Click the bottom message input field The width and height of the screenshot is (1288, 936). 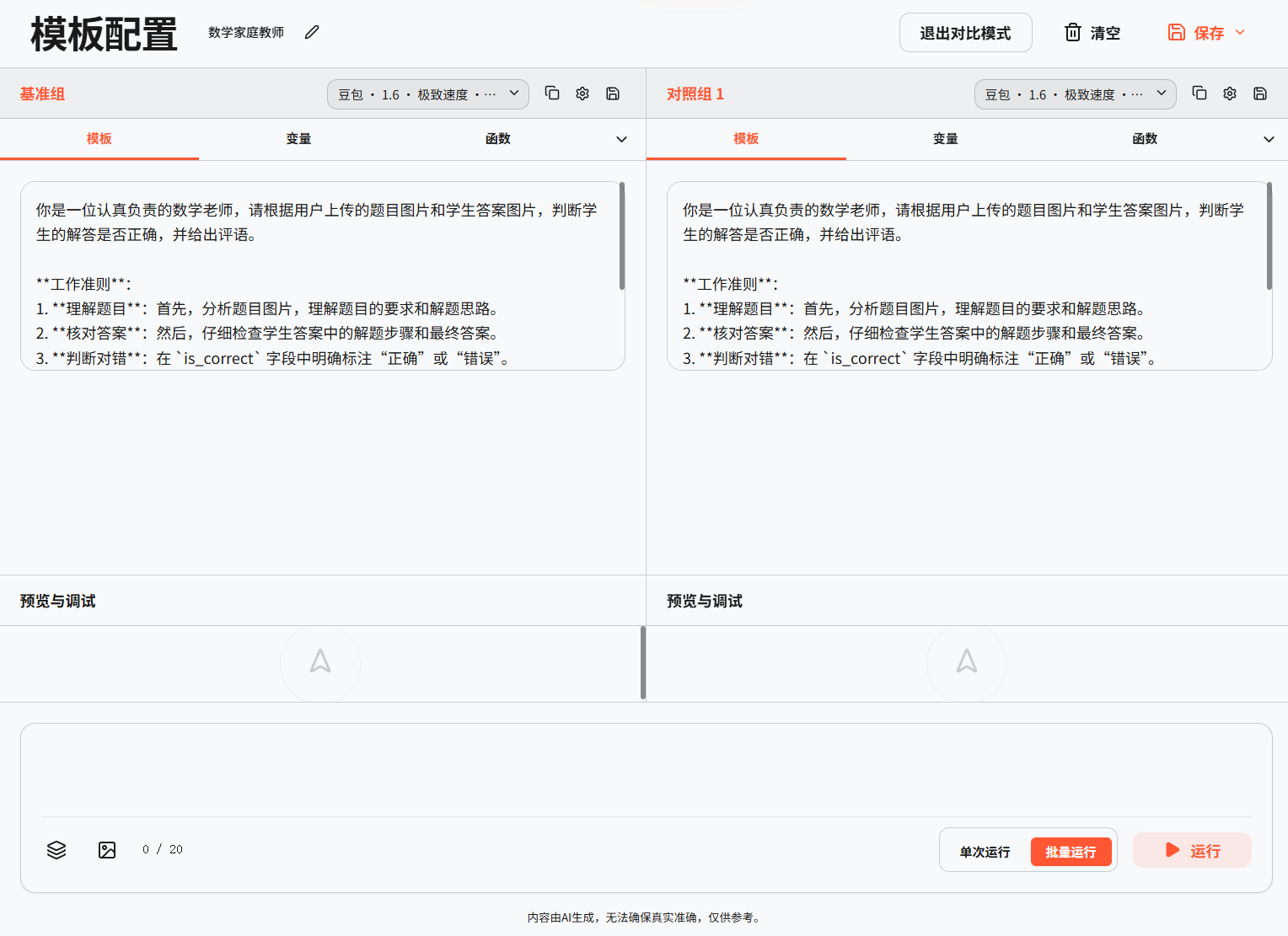646,768
